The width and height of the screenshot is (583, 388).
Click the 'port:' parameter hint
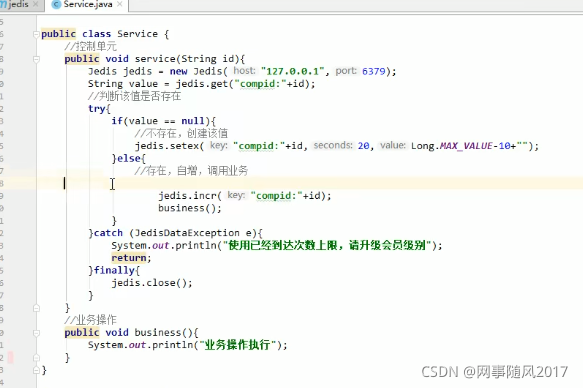(x=346, y=71)
